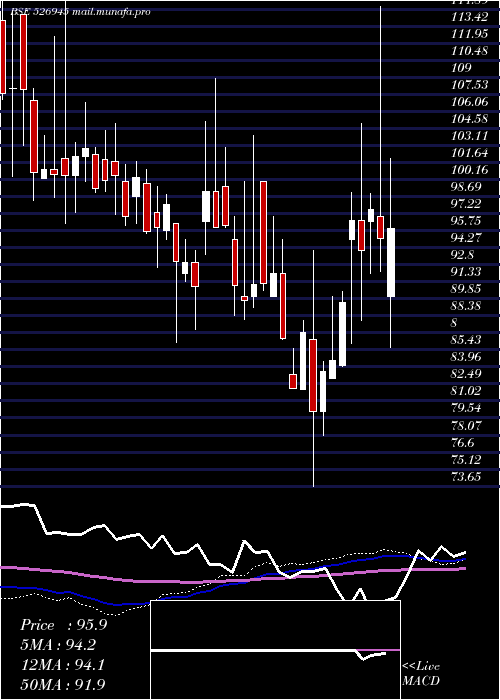Click the 73.65 price level

(466, 476)
